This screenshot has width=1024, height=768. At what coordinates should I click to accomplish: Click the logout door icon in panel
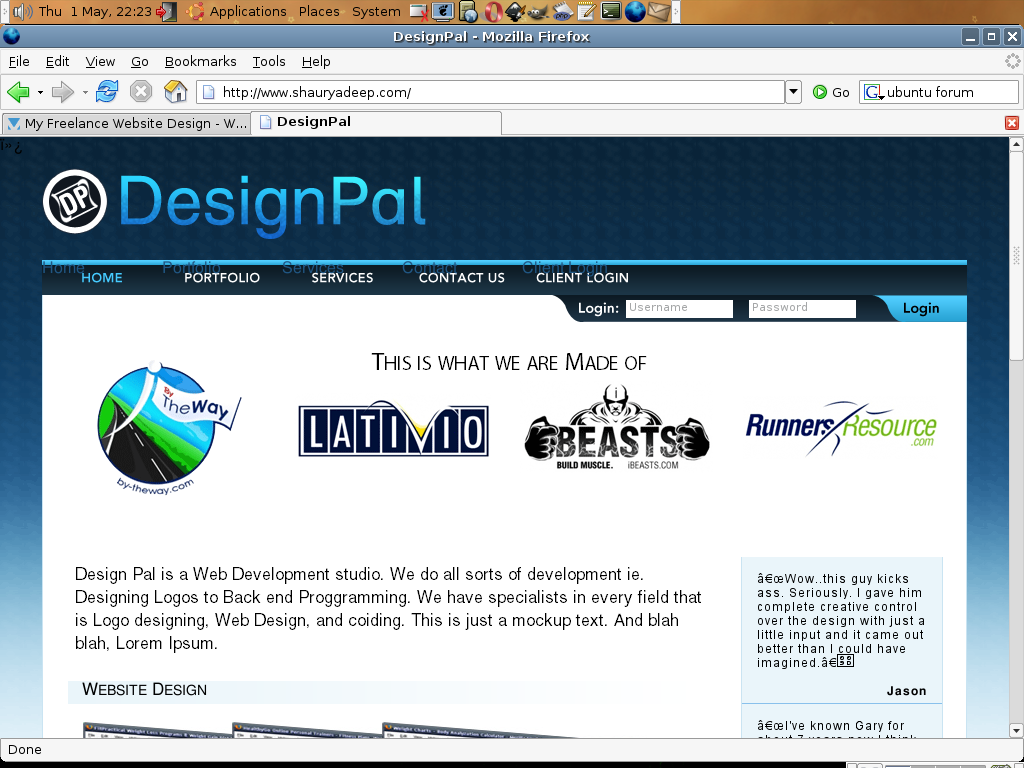(x=167, y=12)
